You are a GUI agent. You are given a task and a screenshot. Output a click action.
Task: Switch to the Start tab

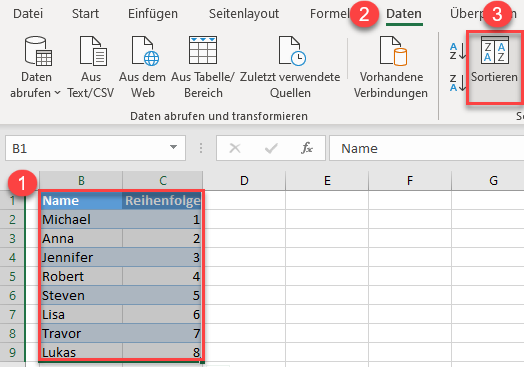[85, 14]
